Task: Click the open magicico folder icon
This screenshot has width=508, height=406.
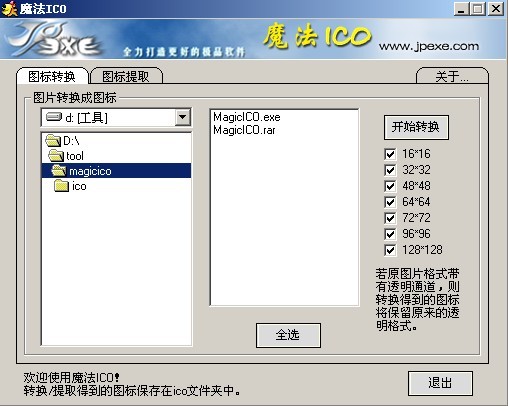Action: 59,171
